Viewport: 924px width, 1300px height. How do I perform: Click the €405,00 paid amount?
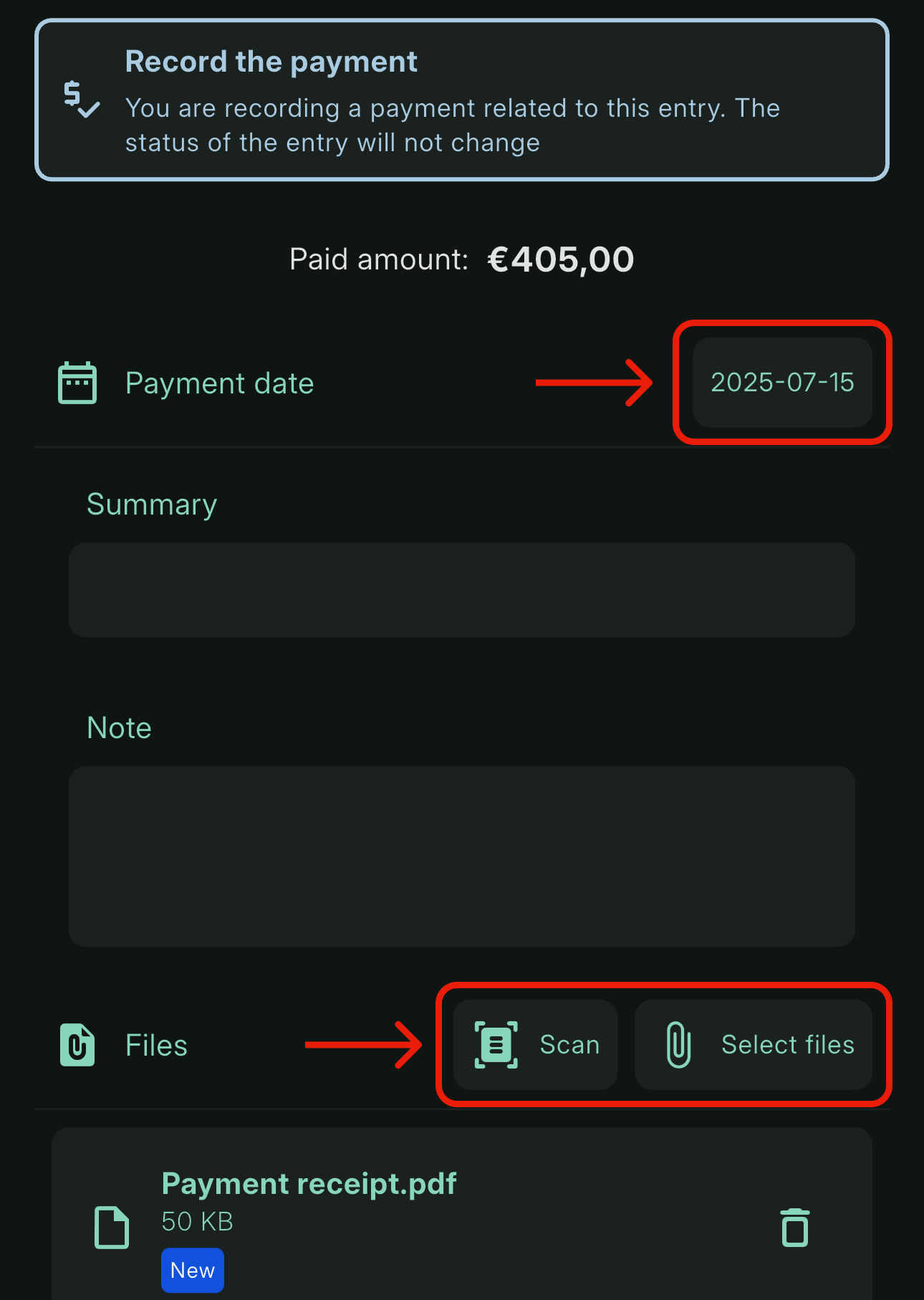(561, 259)
